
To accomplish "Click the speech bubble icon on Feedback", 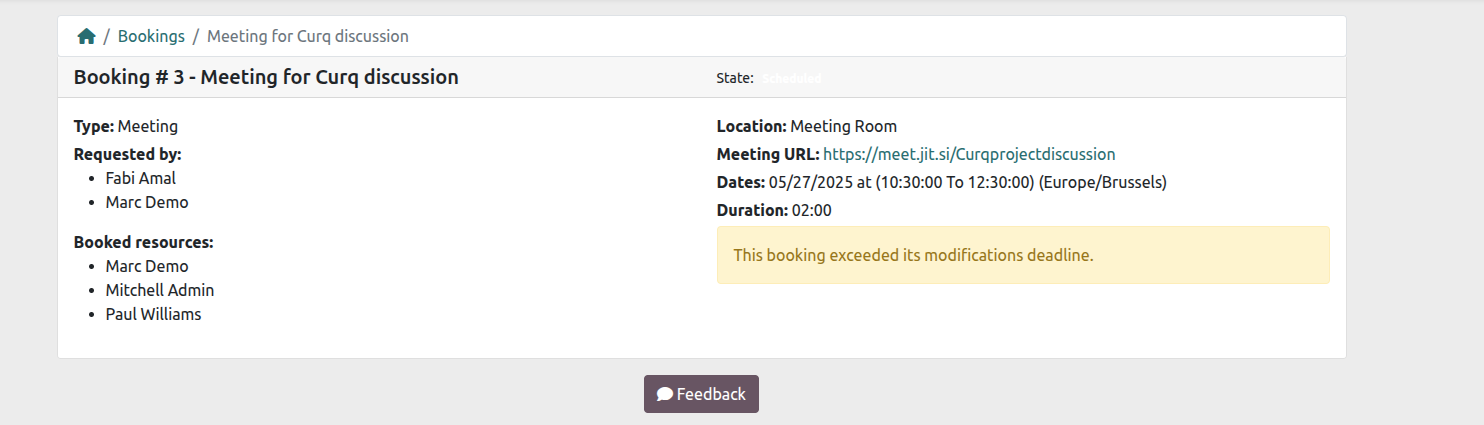I will pos(664,394).
